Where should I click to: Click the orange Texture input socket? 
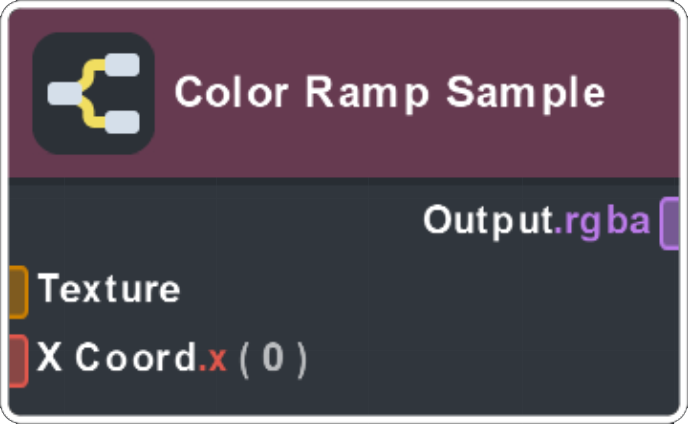coord(17,290)
